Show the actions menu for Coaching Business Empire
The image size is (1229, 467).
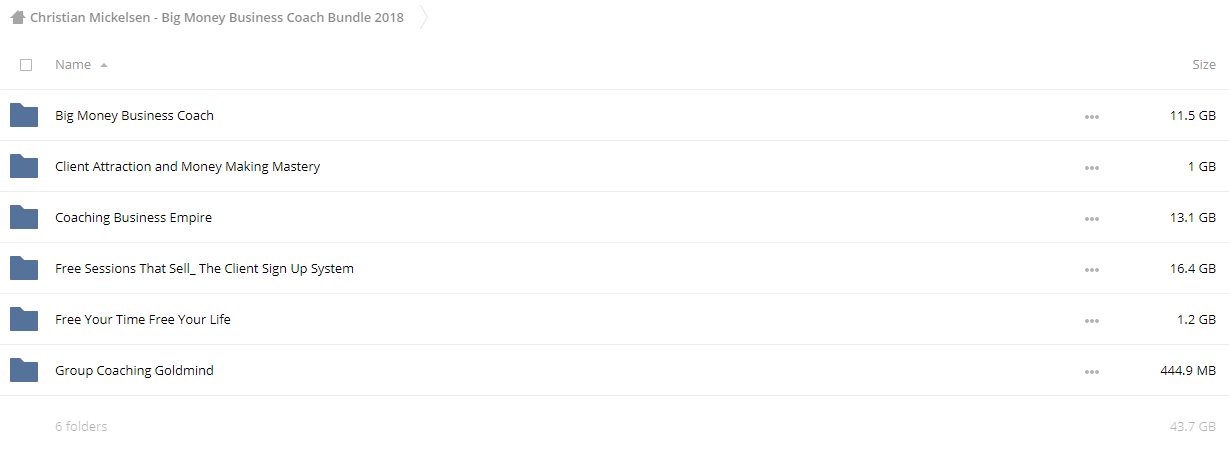point(1091,219)
